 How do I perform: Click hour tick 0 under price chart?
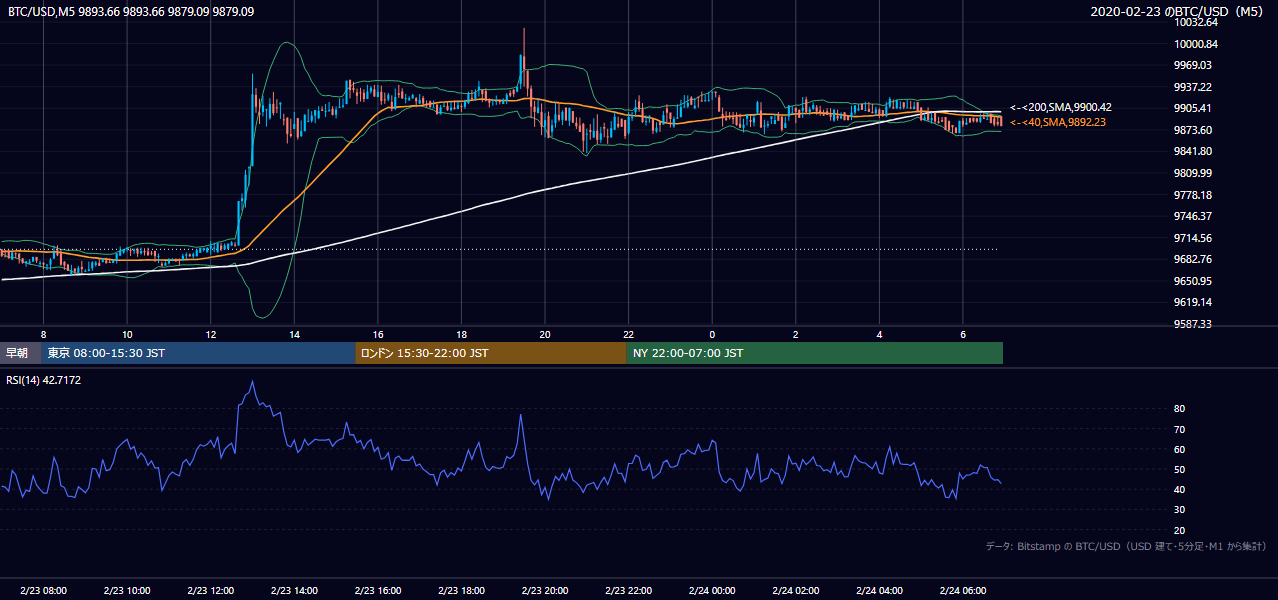[x=712, y=334]
